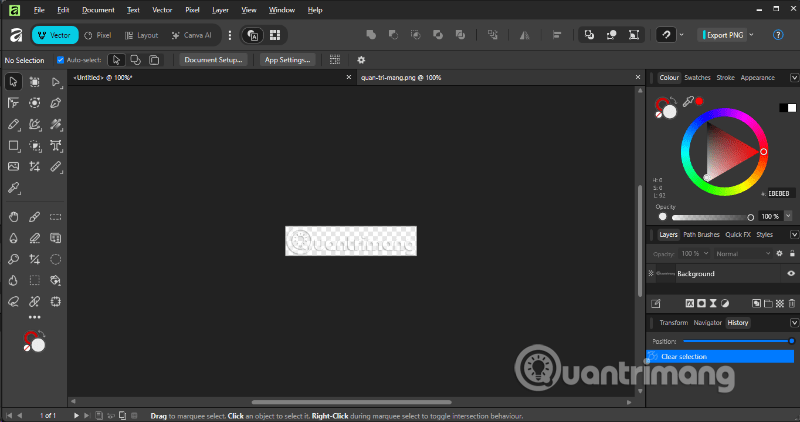Viewport: 800px width, 422px height.
Task: Toggle the Auto-select checkbox
Action: tap(60, 60)
